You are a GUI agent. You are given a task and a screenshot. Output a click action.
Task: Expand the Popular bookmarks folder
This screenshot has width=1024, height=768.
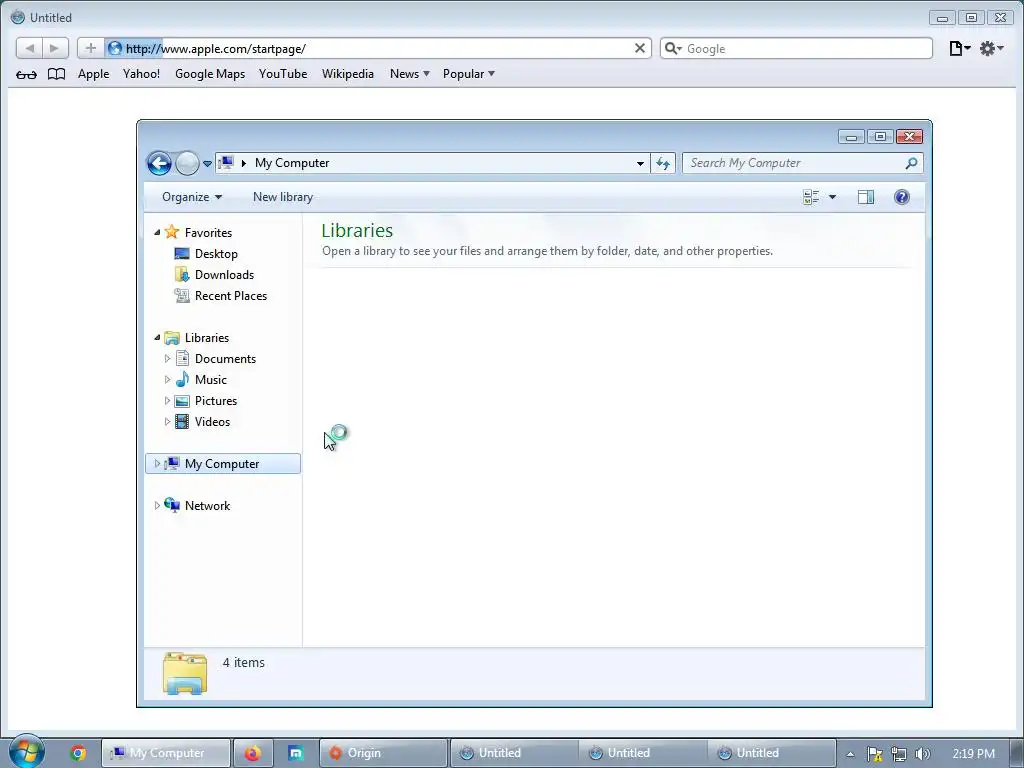468,74
